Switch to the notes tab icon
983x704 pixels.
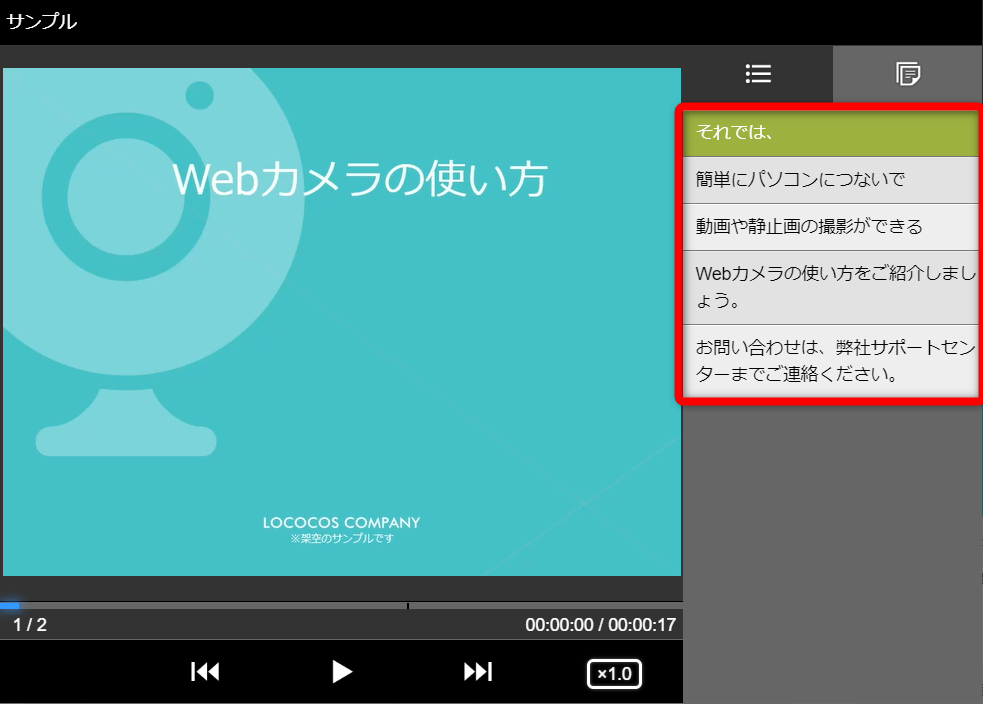908,73
